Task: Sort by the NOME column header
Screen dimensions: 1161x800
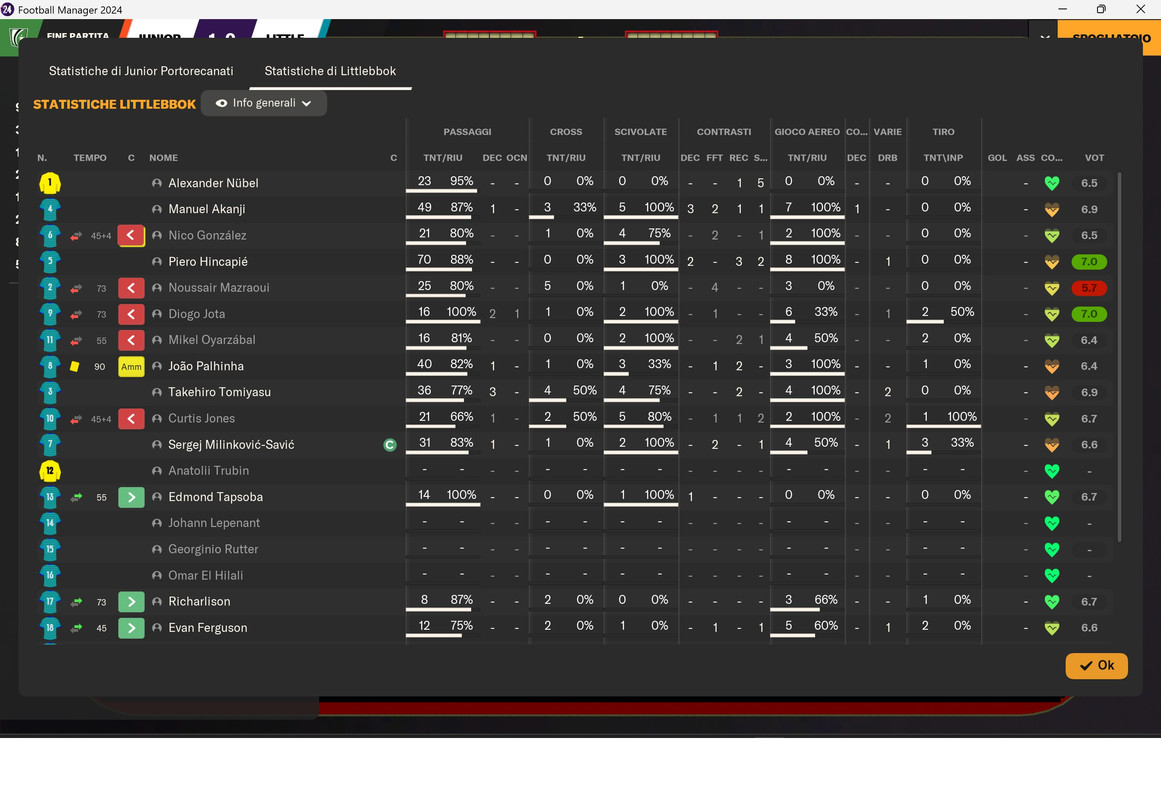Action: click(163, 158)
